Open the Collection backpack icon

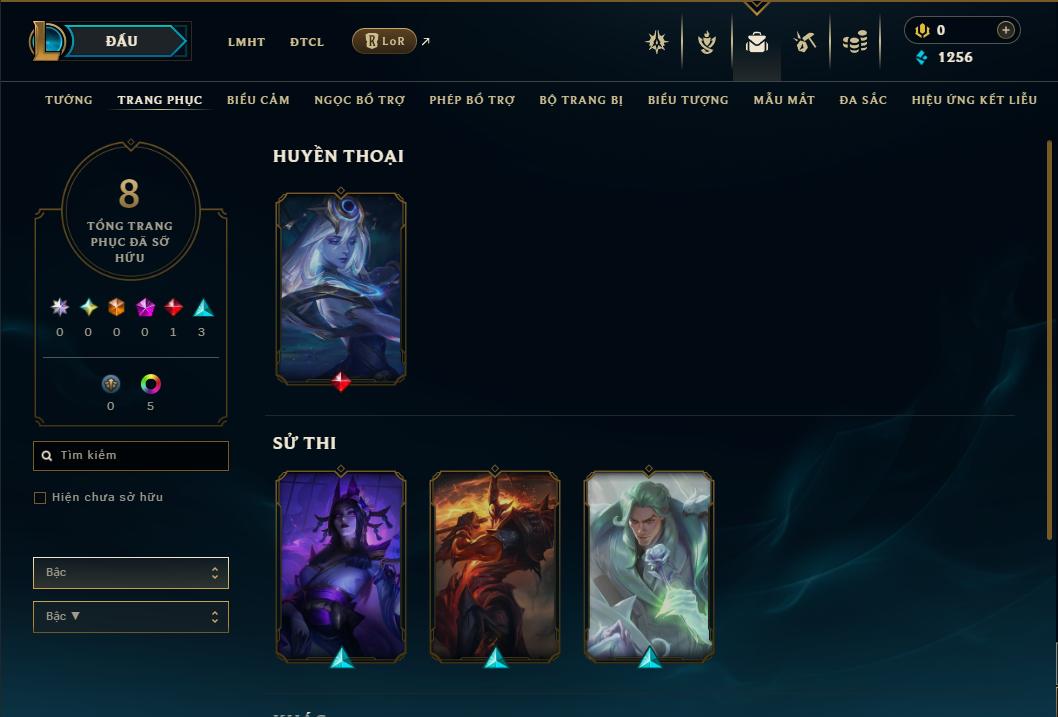[756, 43]
